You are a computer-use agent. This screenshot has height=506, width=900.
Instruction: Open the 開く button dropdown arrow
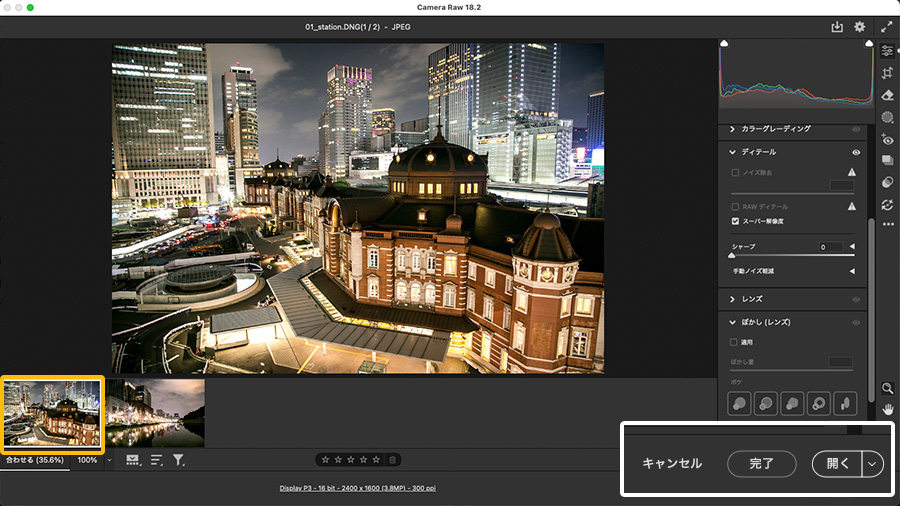pyautogui.click(x=872, y=464)
